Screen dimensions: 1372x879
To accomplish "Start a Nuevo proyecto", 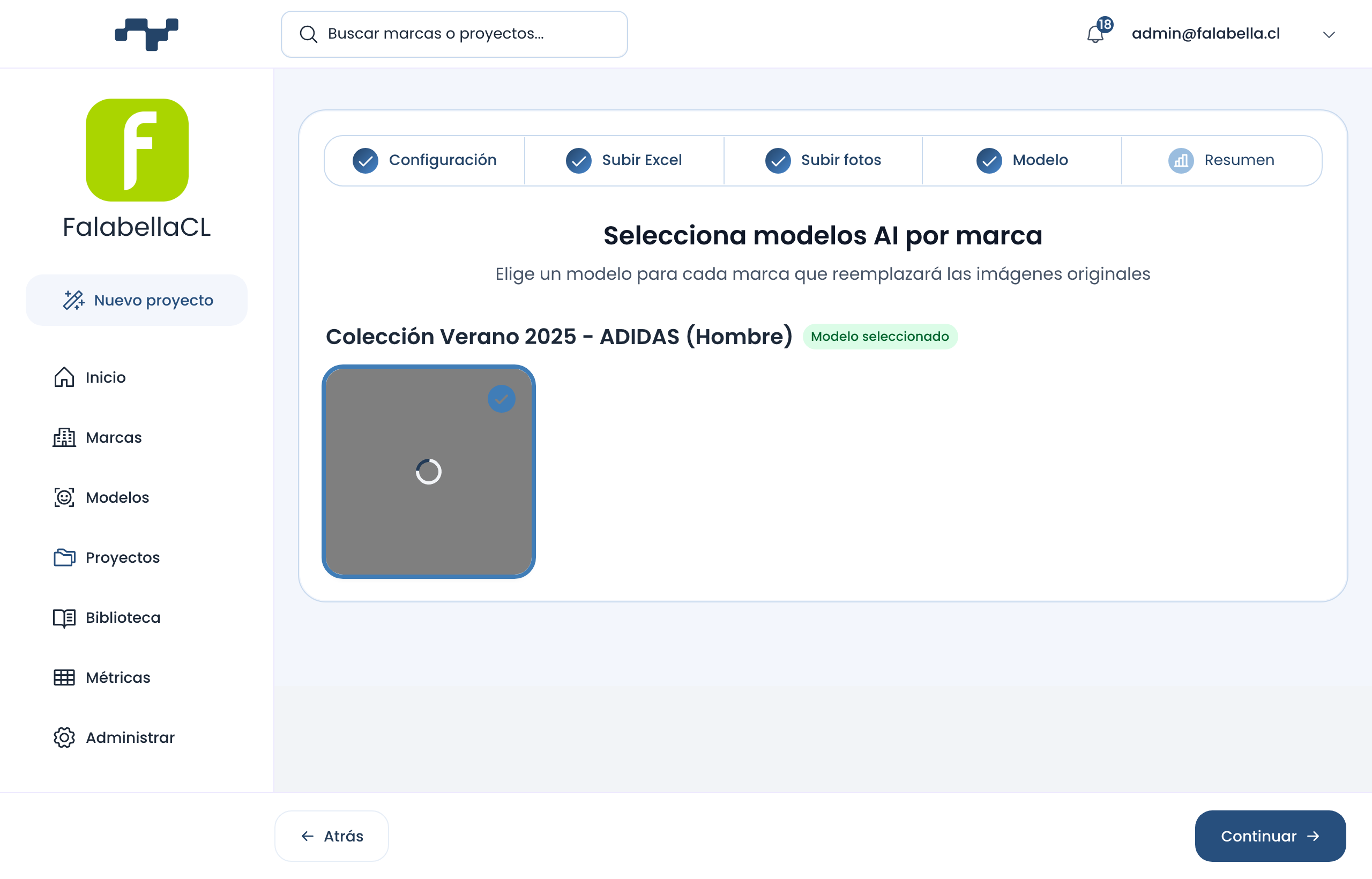I will [137, 300].
